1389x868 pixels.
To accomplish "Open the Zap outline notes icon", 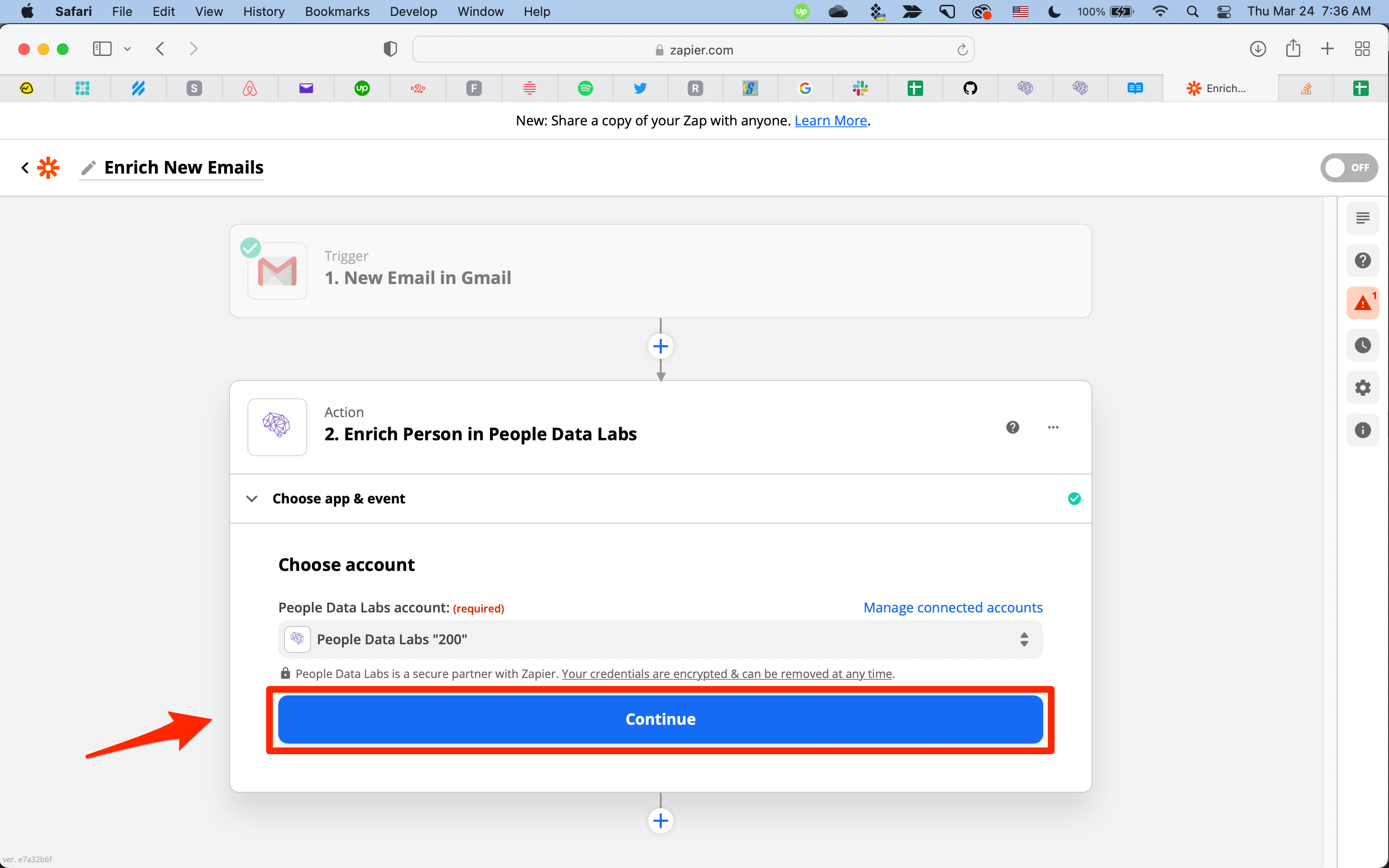I will pyautogui.click(x=1362, y=218).
